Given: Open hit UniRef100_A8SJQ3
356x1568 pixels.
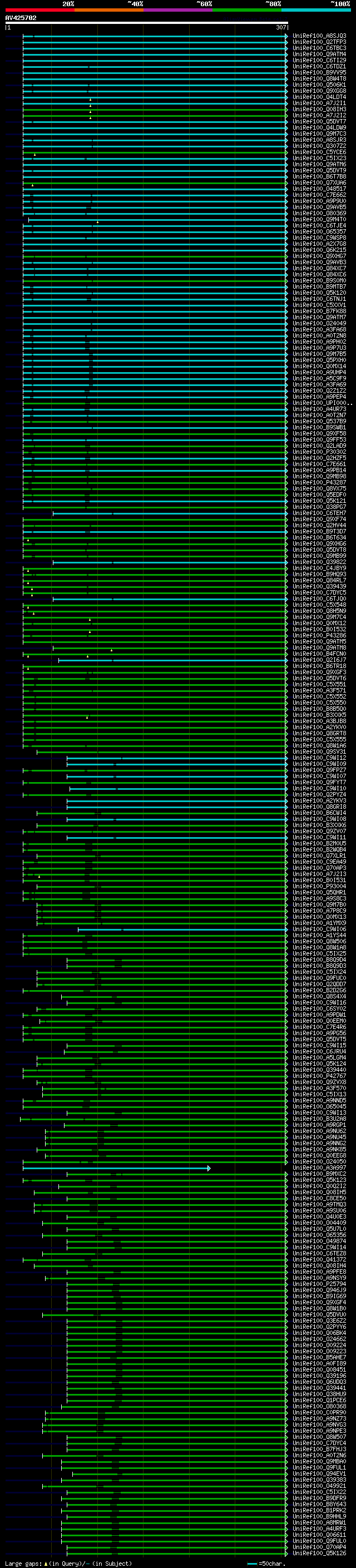Looking at the screenshot, I should click(319, 36).
